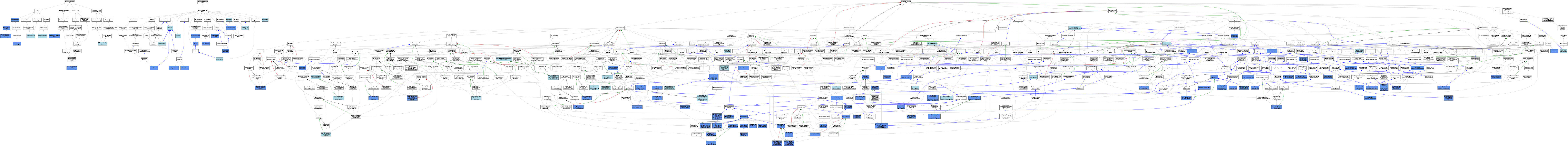Select the 'neurofilament' blue node
This screenshot has width=1568, height=146.
pyautogui.click(x=154, y=68)
